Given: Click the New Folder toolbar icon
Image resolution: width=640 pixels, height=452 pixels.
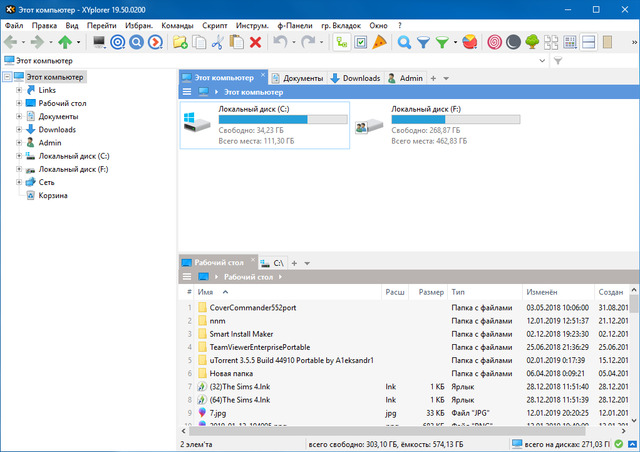Looking at the screenshot, I should (180, 42).
